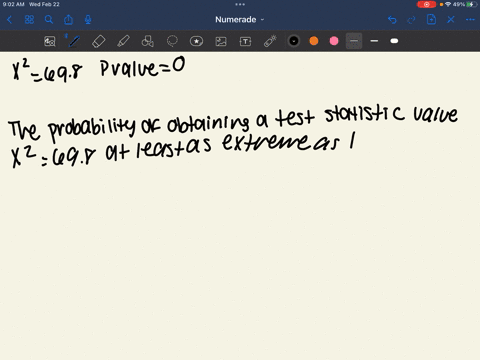Choose the black pen color
The image size is (480, 360).
294,41
